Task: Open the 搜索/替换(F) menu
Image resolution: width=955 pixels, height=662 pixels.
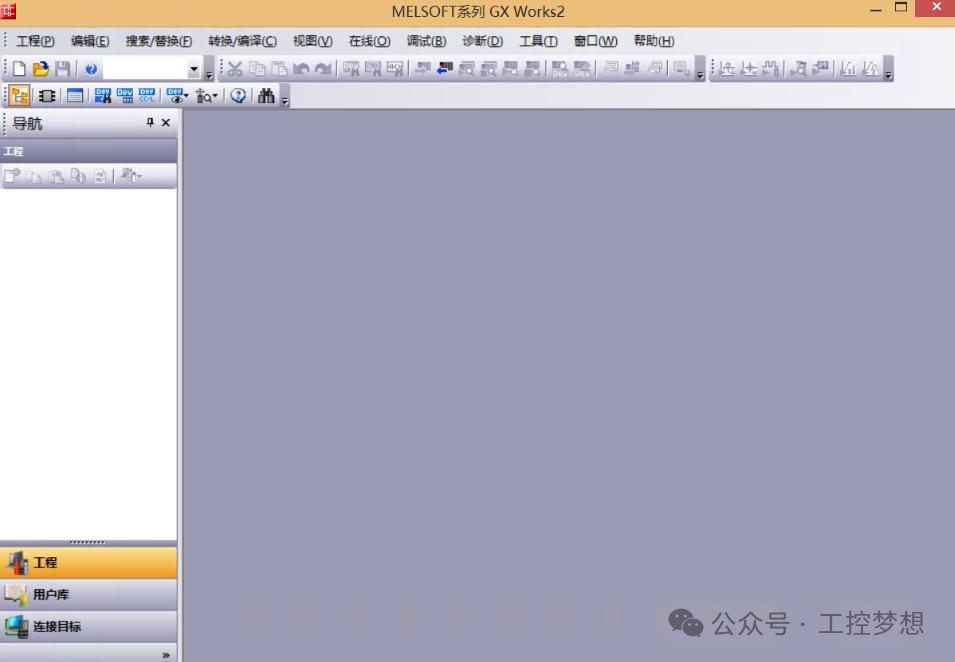Action: pyautogui.click(x=159, y=41)
